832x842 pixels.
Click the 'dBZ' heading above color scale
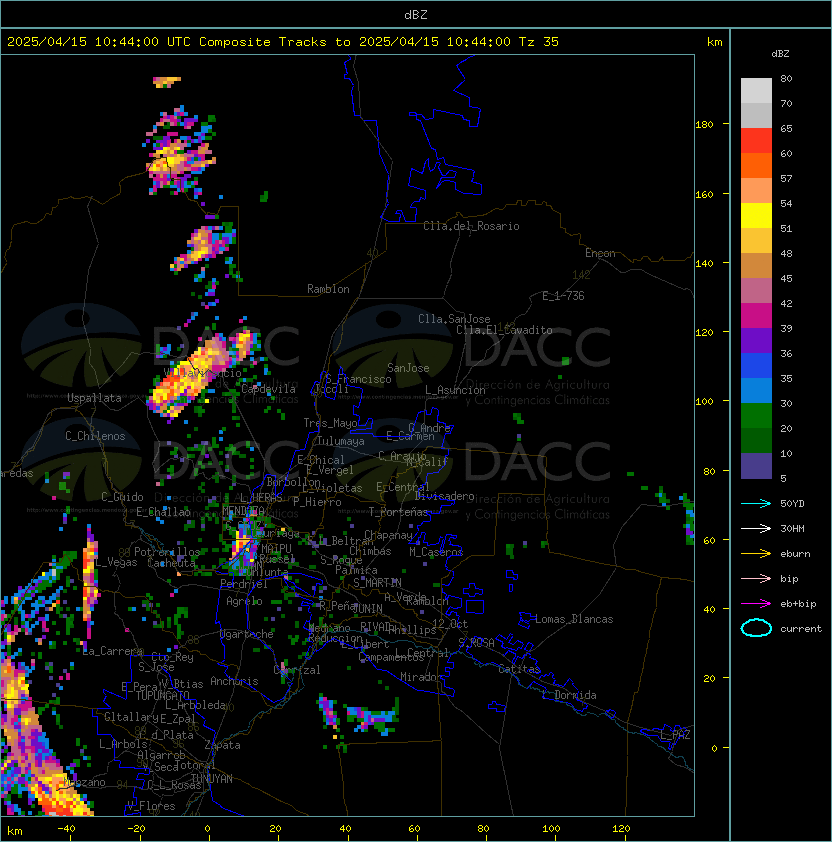[x=780, y=54]
